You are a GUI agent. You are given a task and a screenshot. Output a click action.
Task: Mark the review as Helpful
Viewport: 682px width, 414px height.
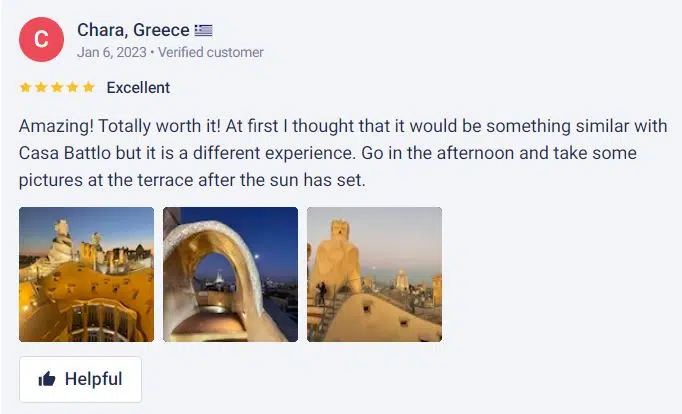(80, 379)
